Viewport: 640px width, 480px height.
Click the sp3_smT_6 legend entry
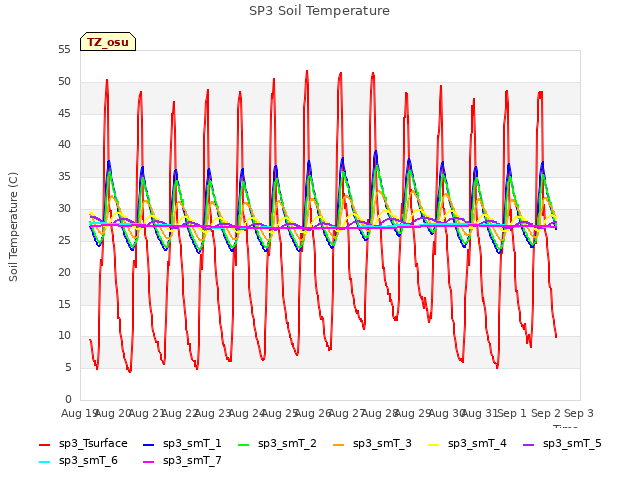point(78,460)
